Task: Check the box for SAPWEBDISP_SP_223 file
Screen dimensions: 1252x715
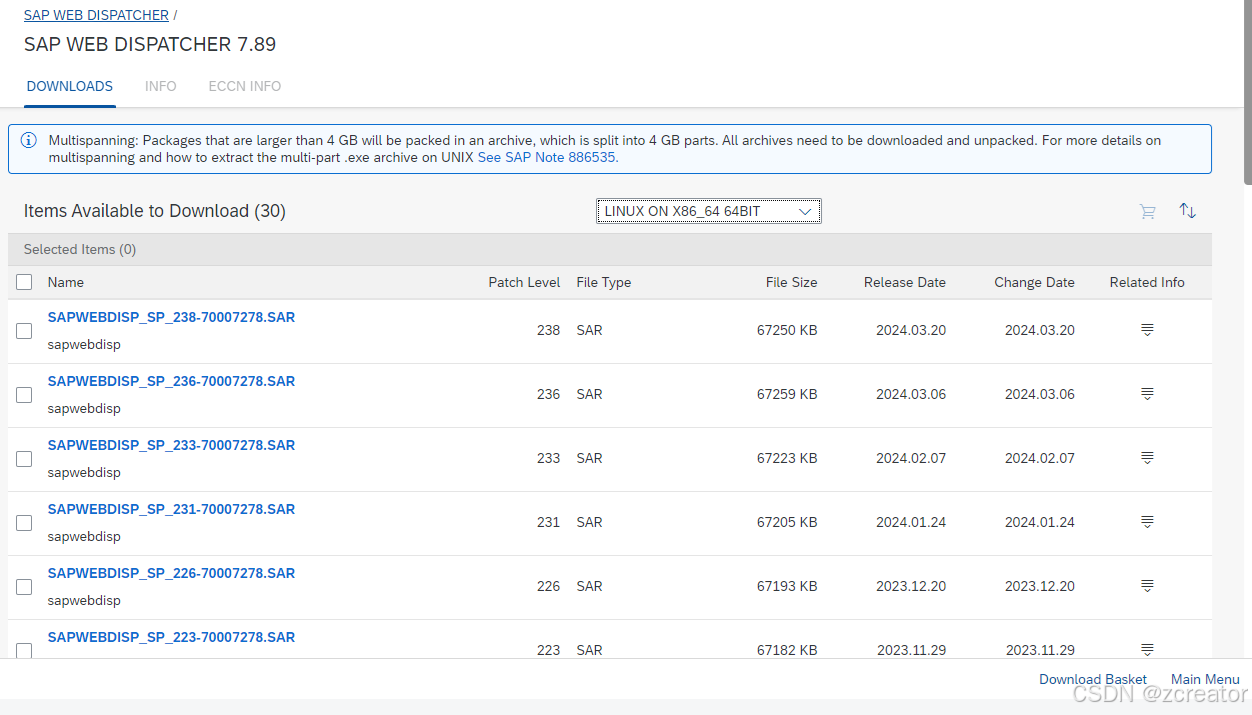Action: click(x=24, y=650)
